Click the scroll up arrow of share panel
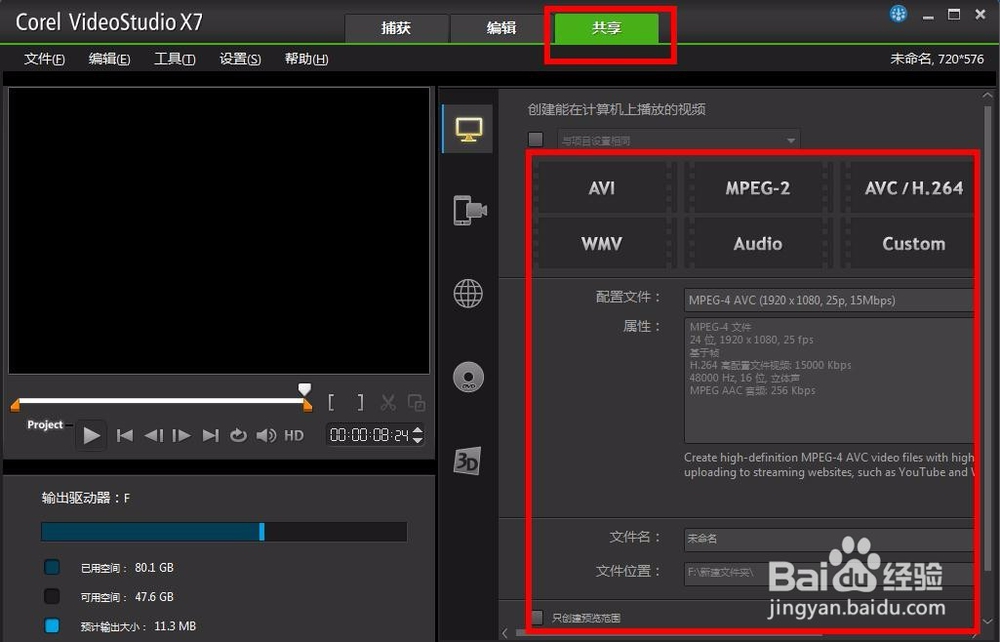Screen dimensions: 1000x642 [988, 96]
